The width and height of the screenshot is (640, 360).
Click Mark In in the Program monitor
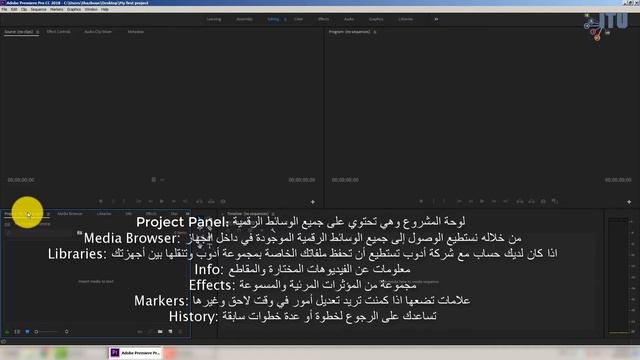click(433, 201)
